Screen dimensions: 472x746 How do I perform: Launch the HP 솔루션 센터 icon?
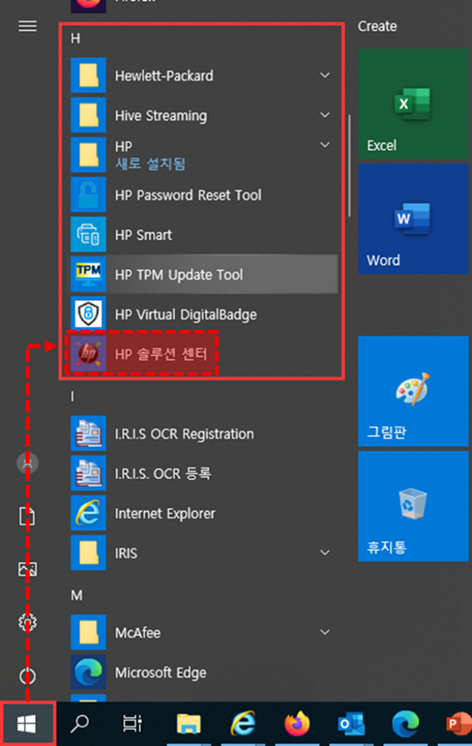pyautogui.click(x=88, y=354)
